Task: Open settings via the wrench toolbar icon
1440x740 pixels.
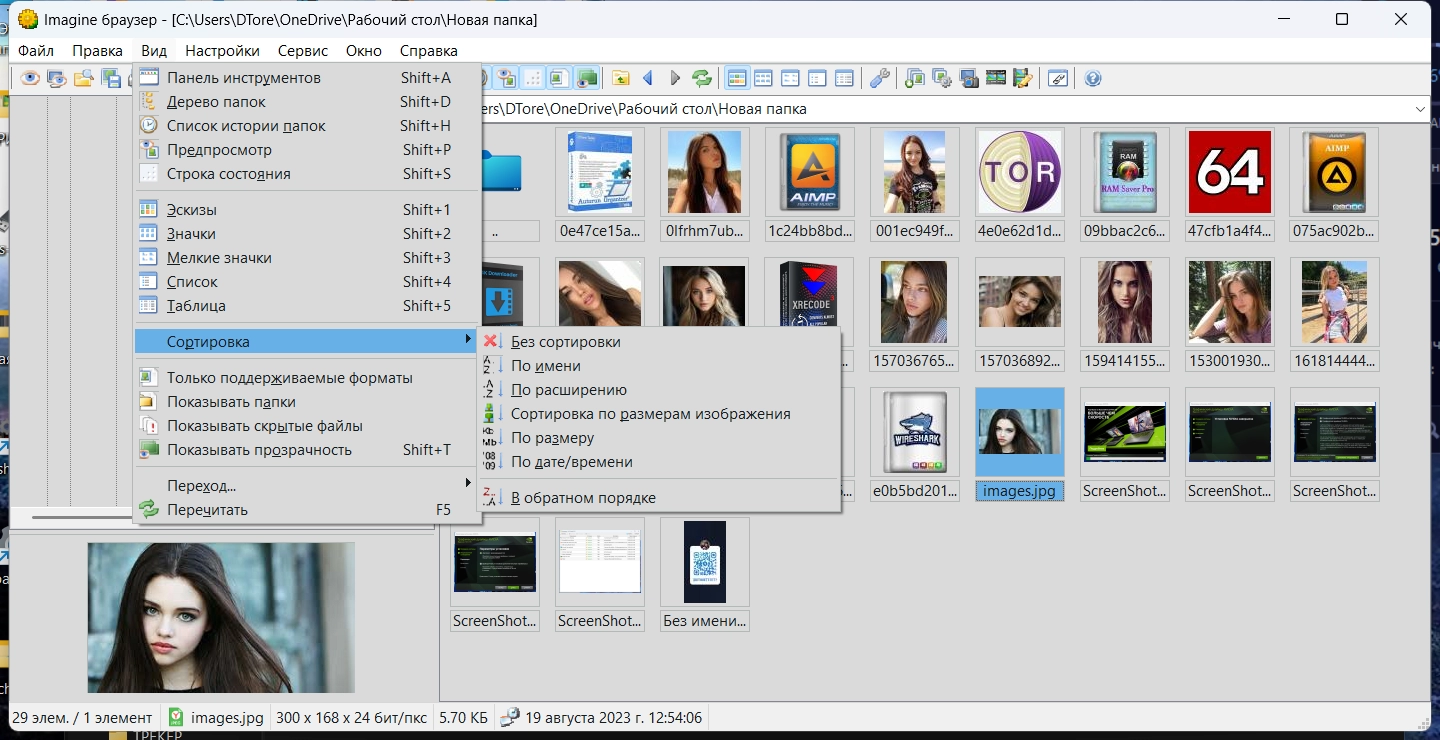Action: click(879, 78)
